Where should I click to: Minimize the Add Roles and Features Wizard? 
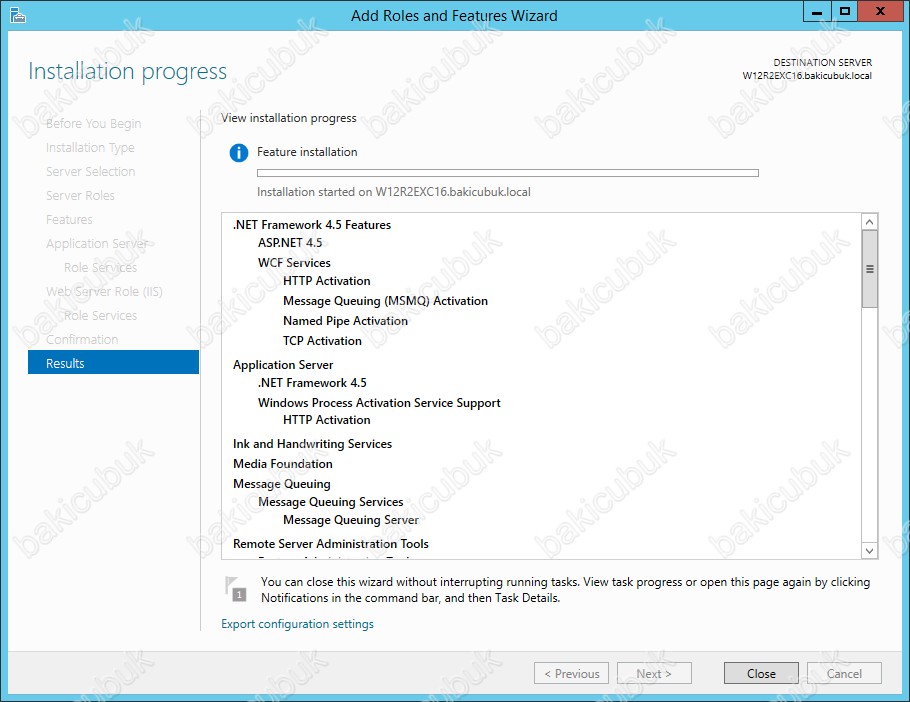pos(817,12)
